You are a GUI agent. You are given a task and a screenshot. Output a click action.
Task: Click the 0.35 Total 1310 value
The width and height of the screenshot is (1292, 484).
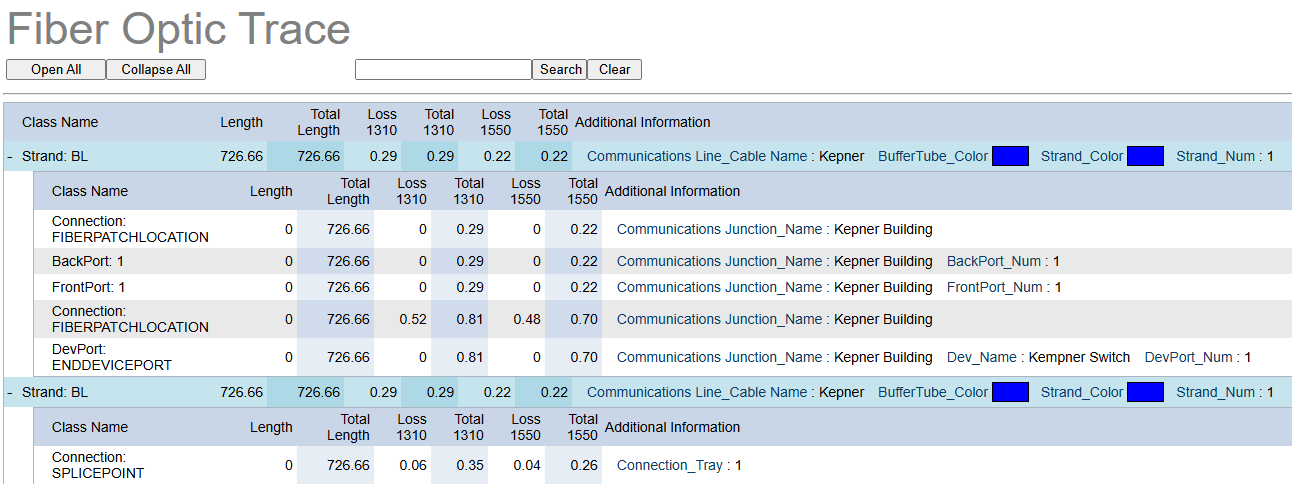click(470, 465)
